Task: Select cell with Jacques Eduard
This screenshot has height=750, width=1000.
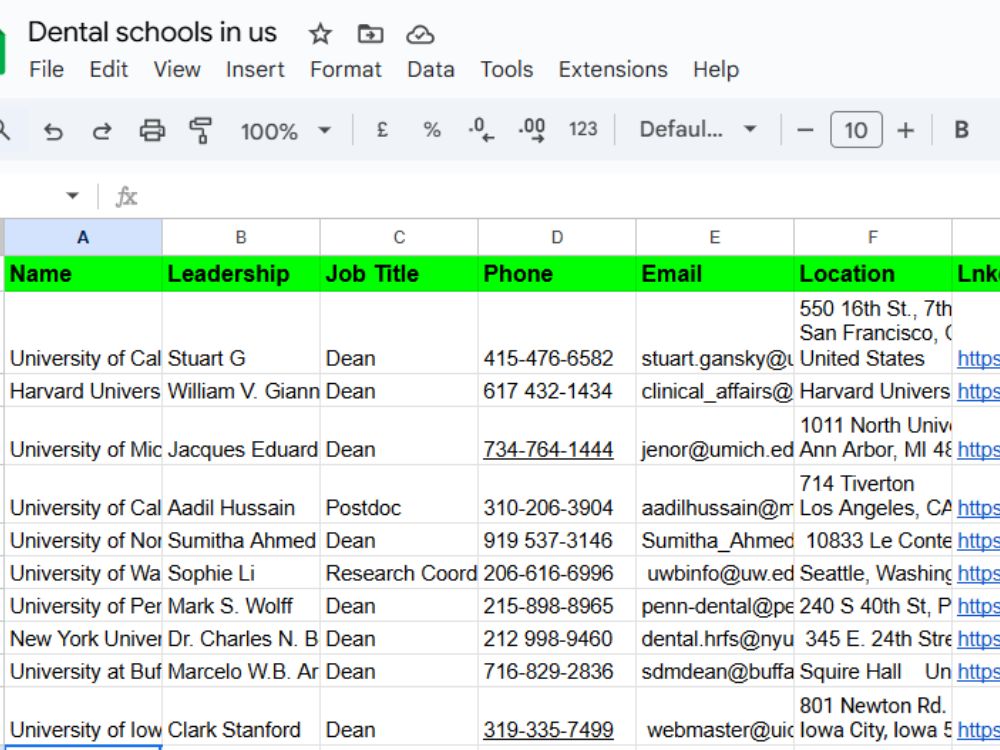Action: pyautogui.click(x=241, y=436)
